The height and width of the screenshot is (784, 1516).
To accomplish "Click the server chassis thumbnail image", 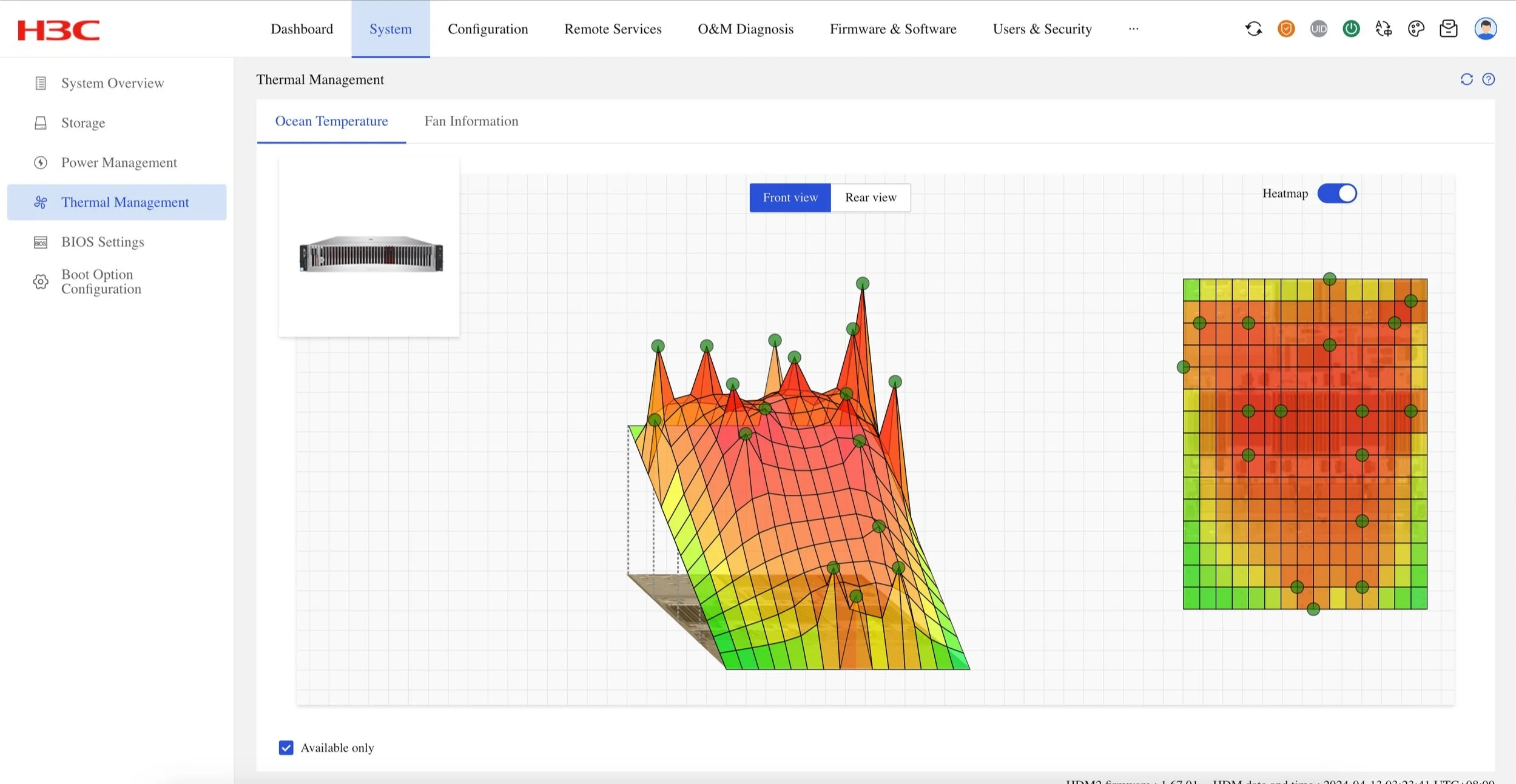I will point(371,254).
